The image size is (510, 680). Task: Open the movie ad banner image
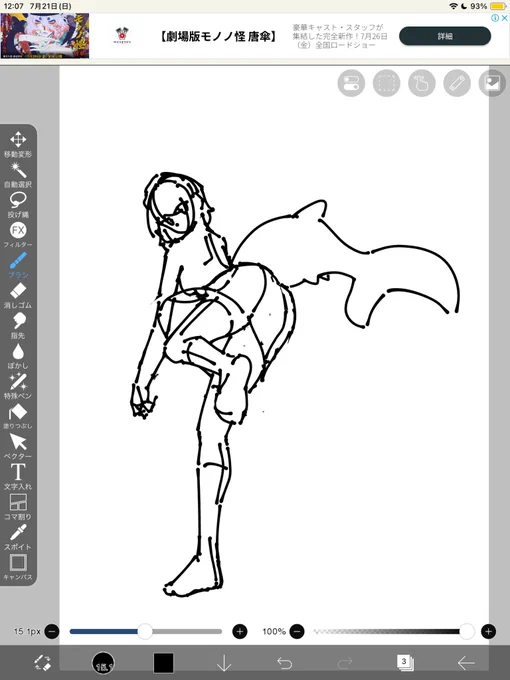pos(45,36)
